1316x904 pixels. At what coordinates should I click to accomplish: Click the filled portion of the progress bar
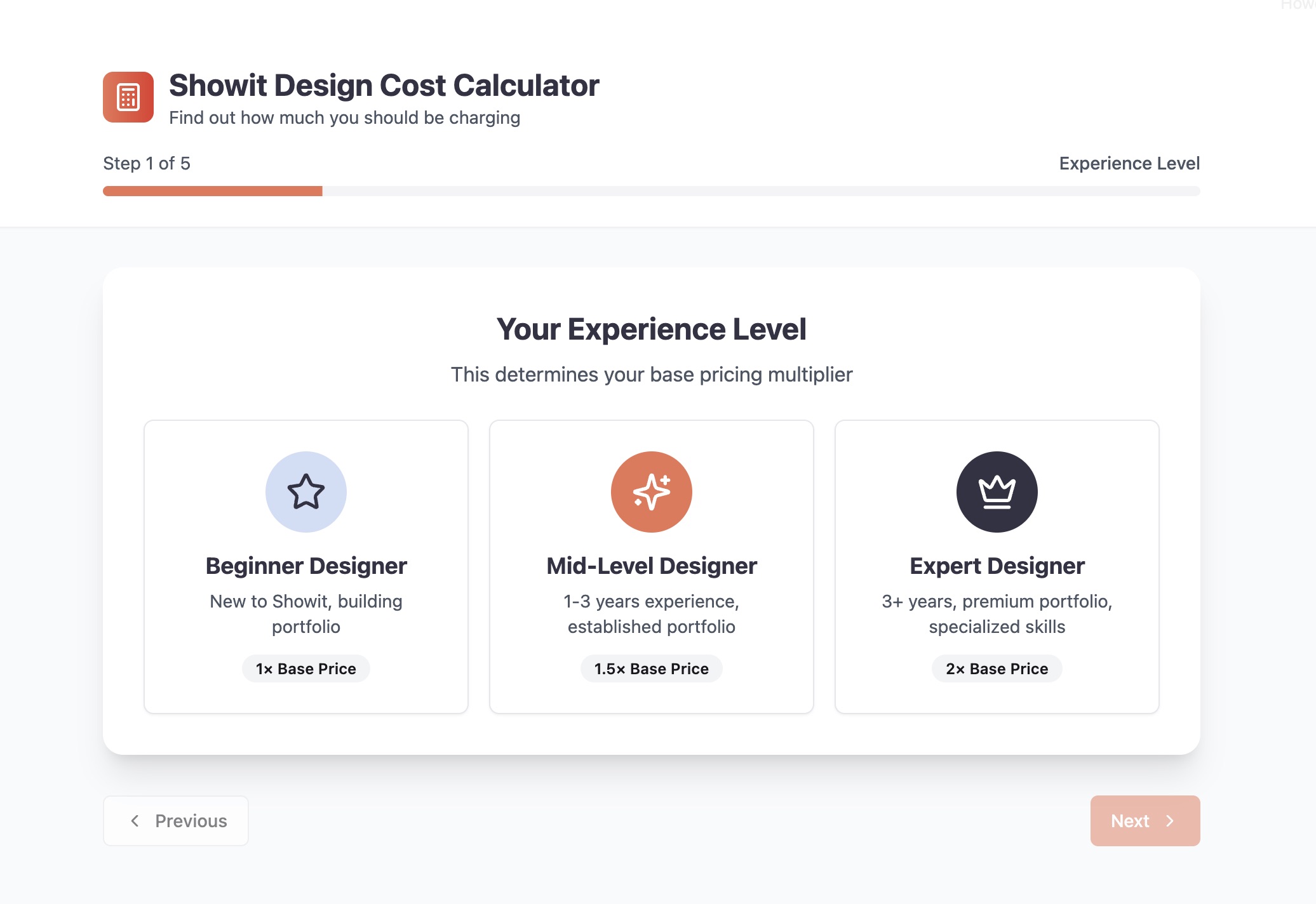tap(213, 191)
